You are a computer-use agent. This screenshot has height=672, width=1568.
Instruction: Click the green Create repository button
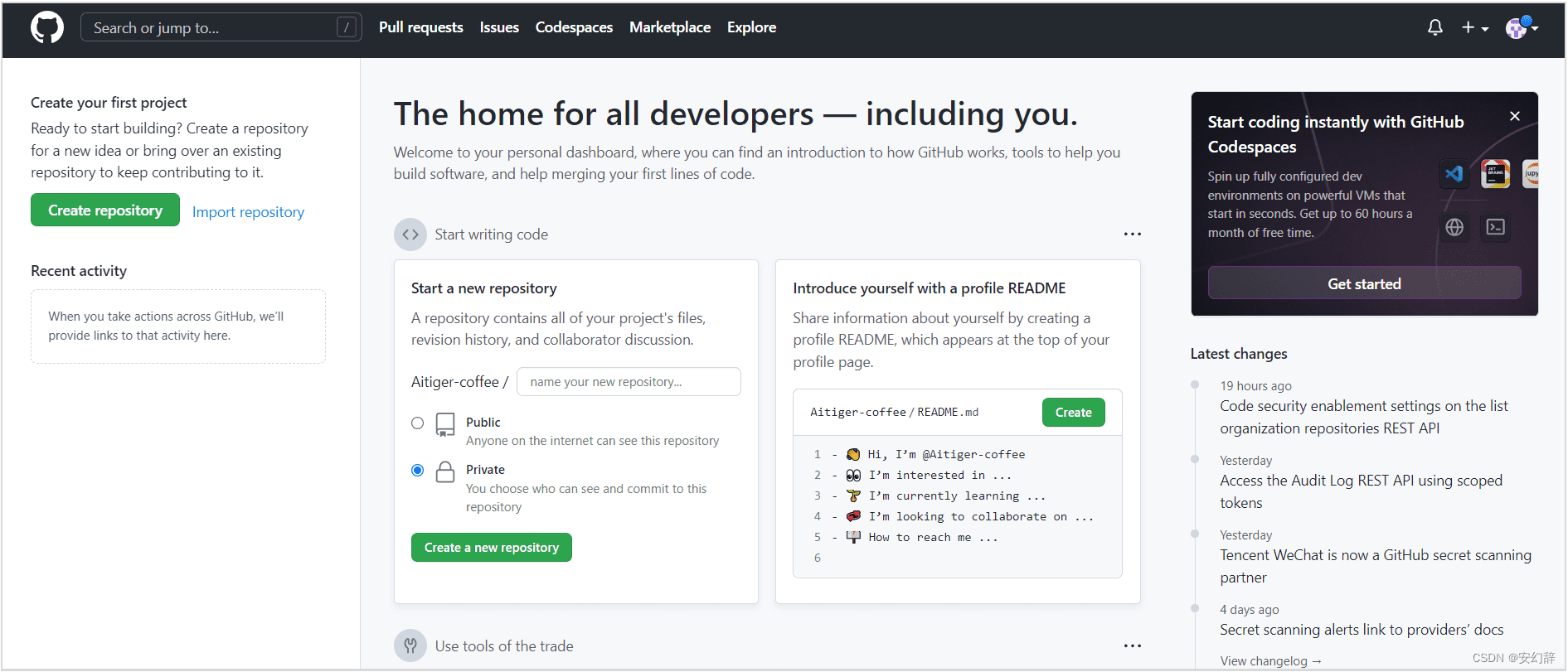coord(105,210)
